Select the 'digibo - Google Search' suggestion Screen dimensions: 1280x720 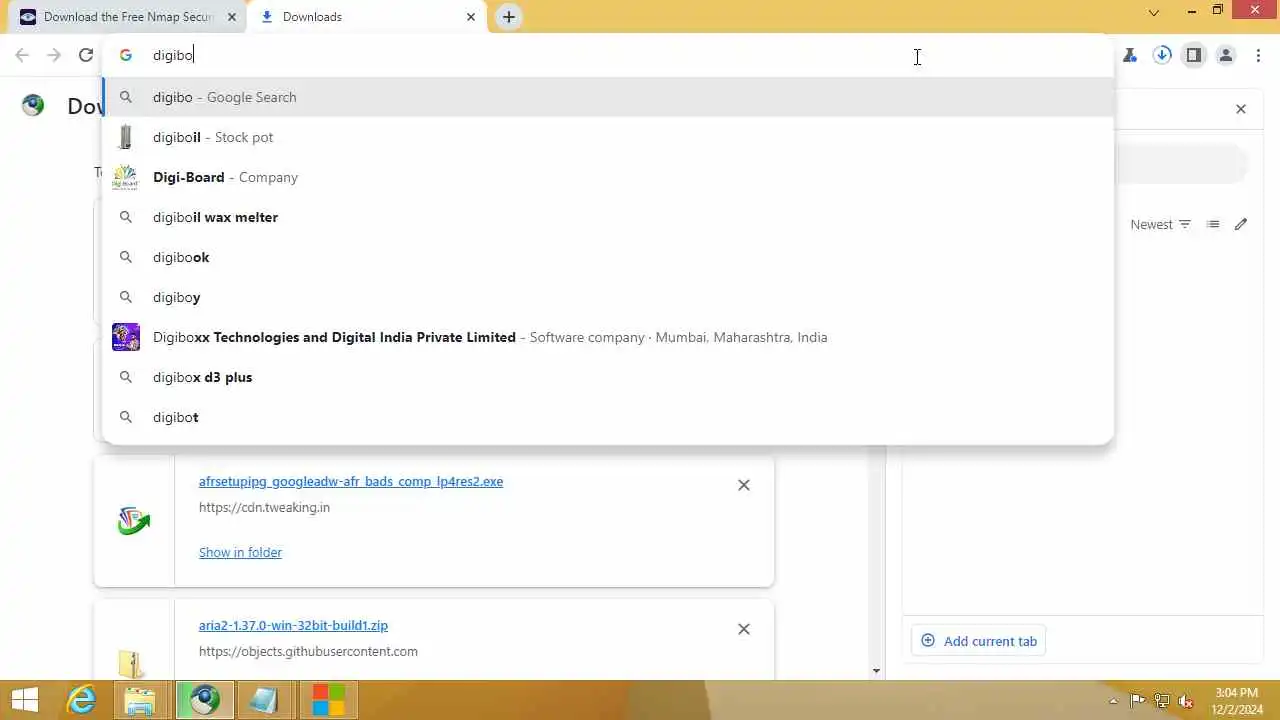pyautogui.click(x=608, y=97)
